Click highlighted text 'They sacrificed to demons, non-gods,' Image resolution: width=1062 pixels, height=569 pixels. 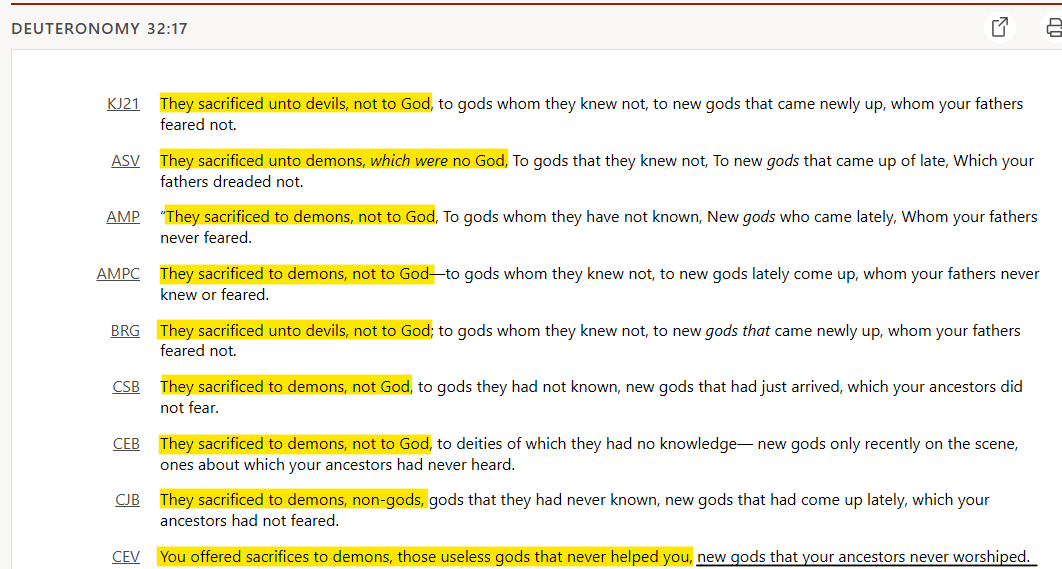pyautogui.click(x=293, y=500)
